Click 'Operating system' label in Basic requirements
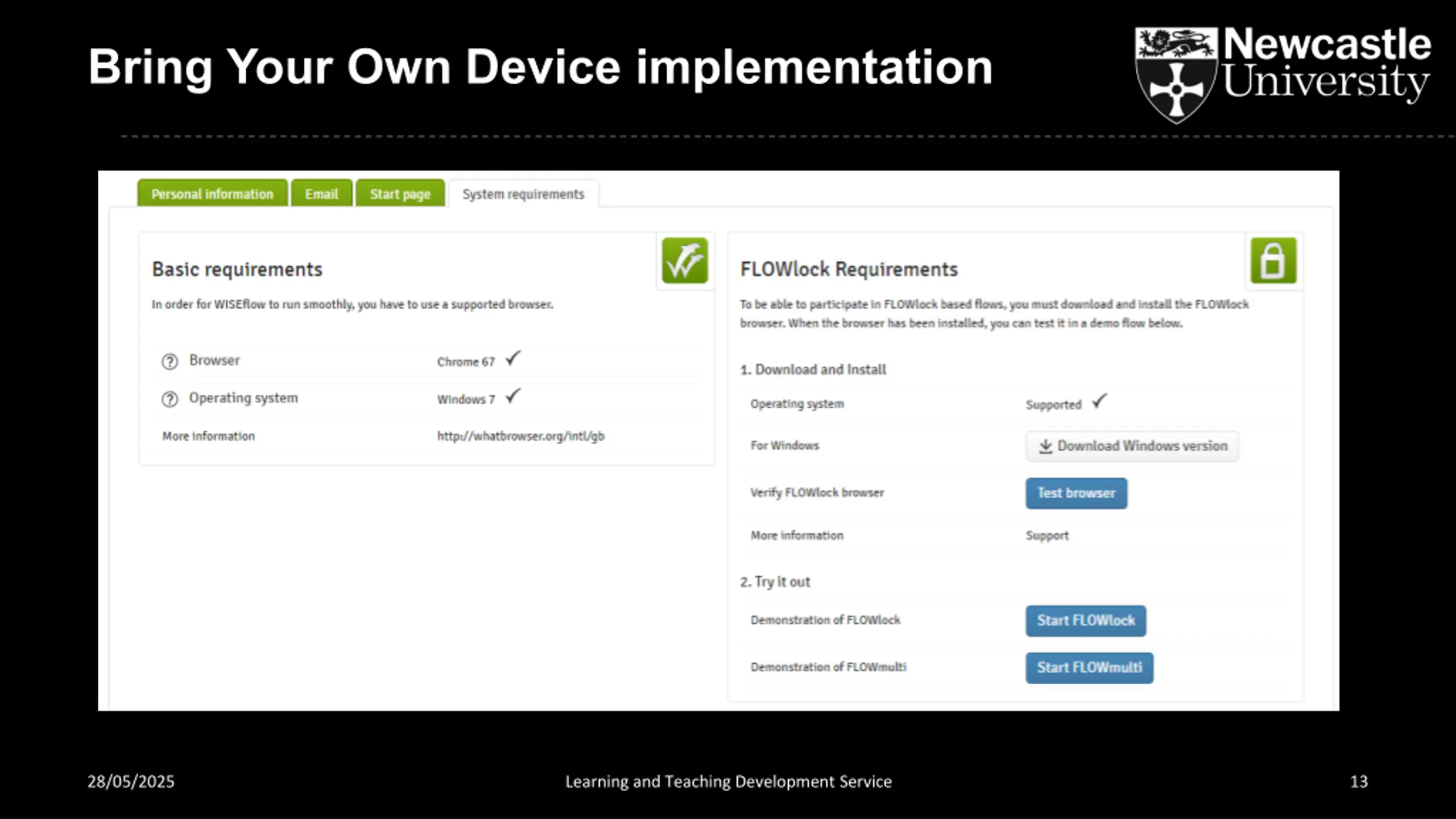The image size is (1456, 819). pos(243,398)
